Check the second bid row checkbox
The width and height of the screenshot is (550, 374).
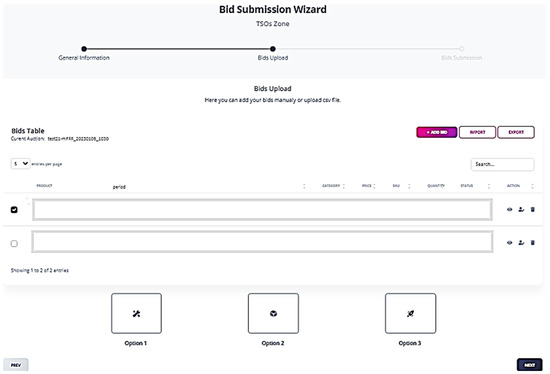pos(14,243)
